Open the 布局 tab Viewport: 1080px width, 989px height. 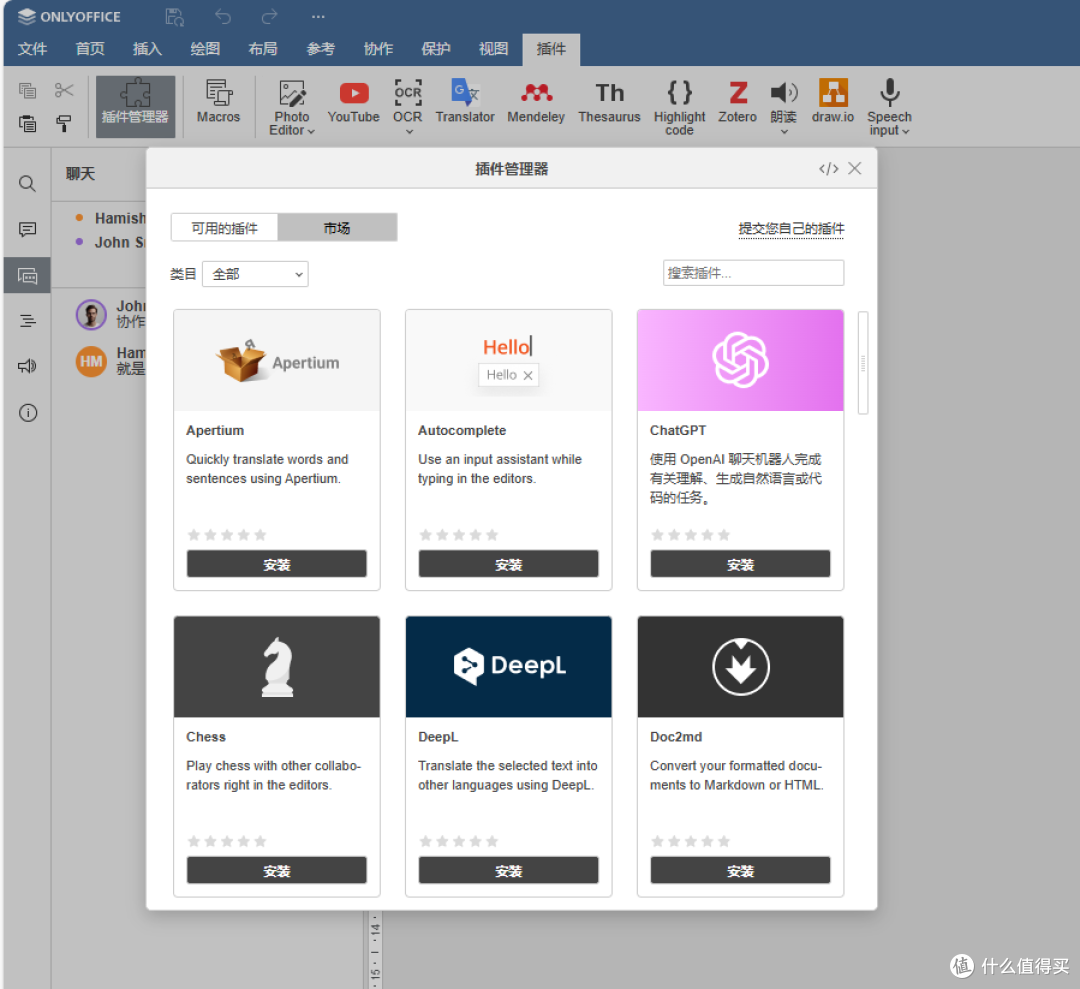click(x=263, y=49)
